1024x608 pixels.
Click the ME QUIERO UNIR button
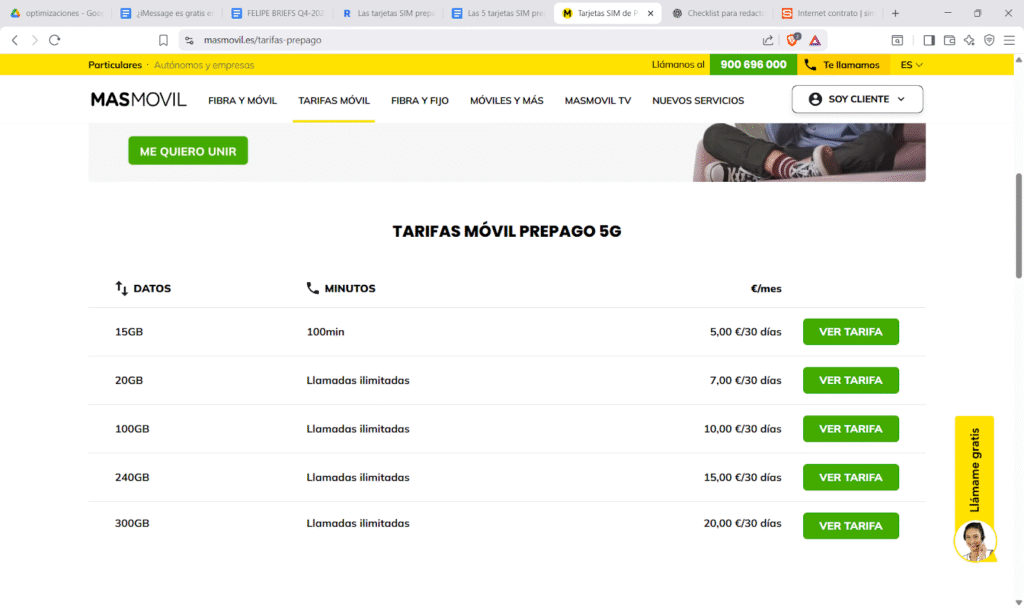click(187, 151)
